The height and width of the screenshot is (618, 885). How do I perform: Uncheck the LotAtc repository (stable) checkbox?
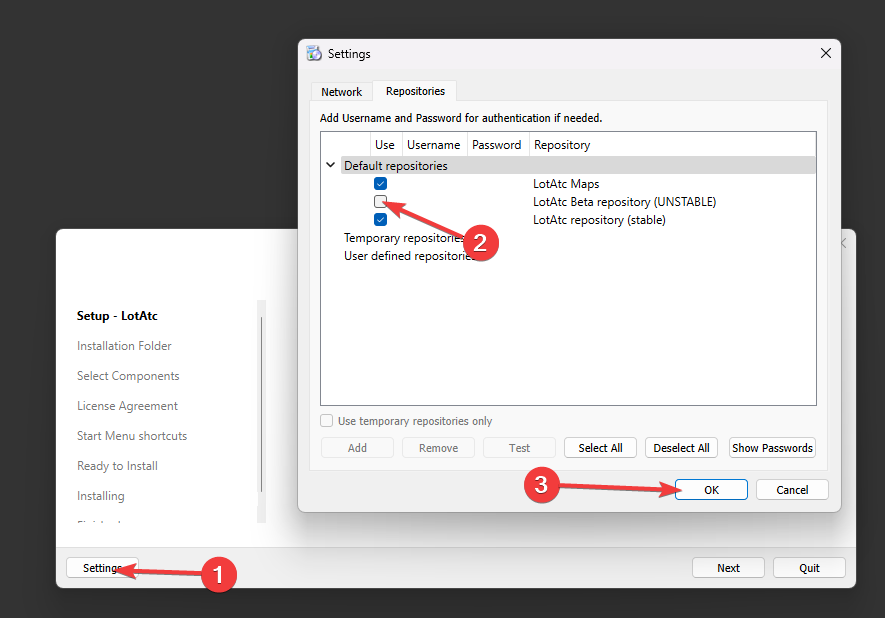380,220
